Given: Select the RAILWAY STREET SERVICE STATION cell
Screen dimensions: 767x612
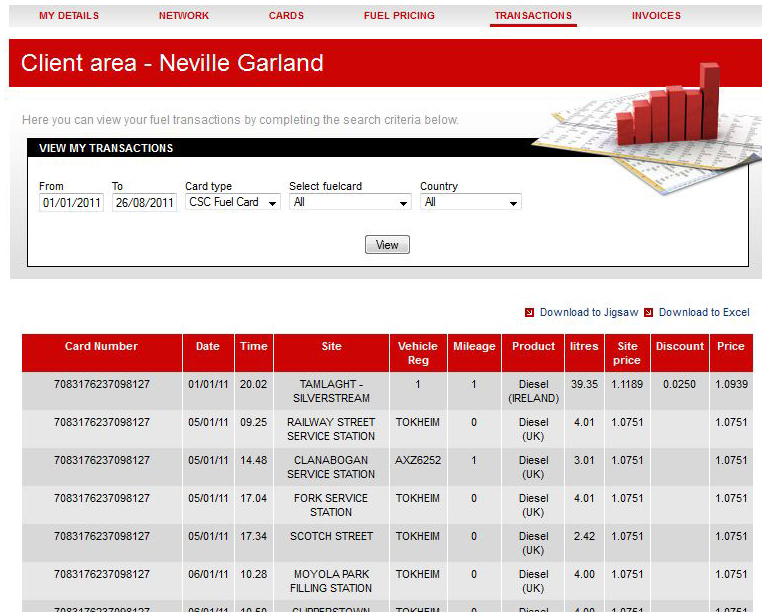Looking at the screenshot, I should [x=331, y=429].
